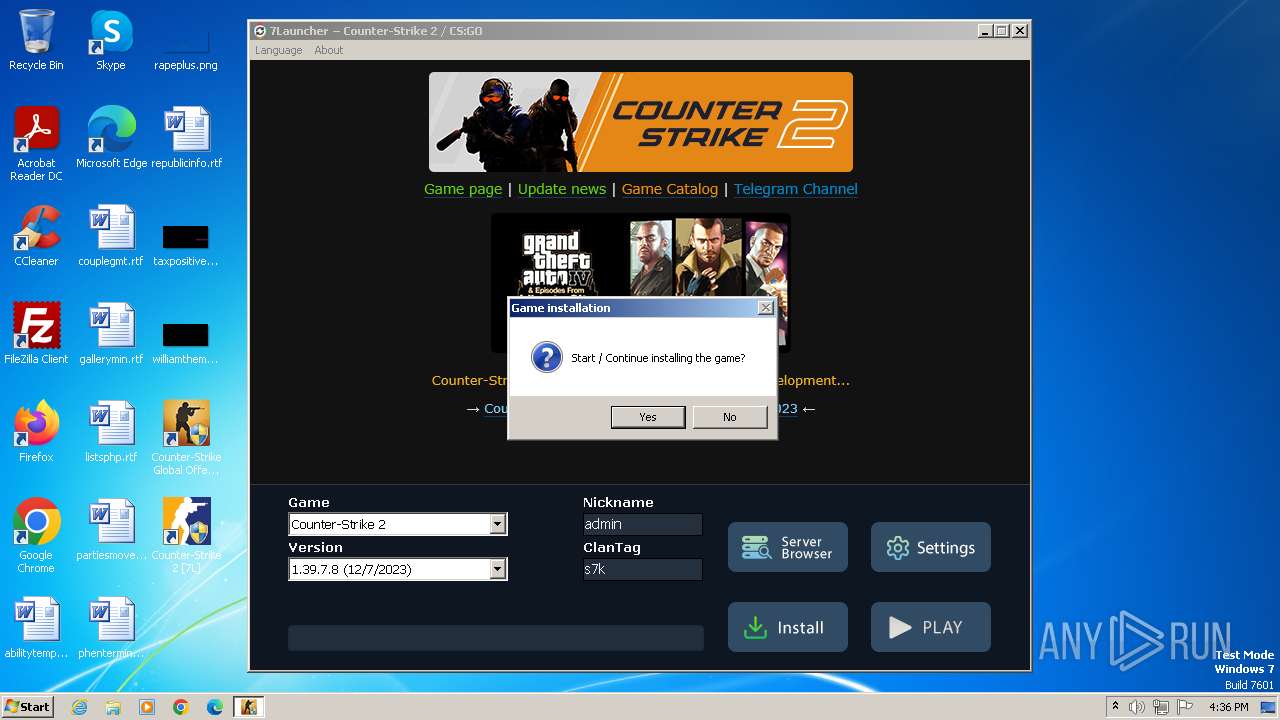Select the partiesmove document icon
Image resolution: width=1280 pixels, height=720 pixels.
[111, 530]
